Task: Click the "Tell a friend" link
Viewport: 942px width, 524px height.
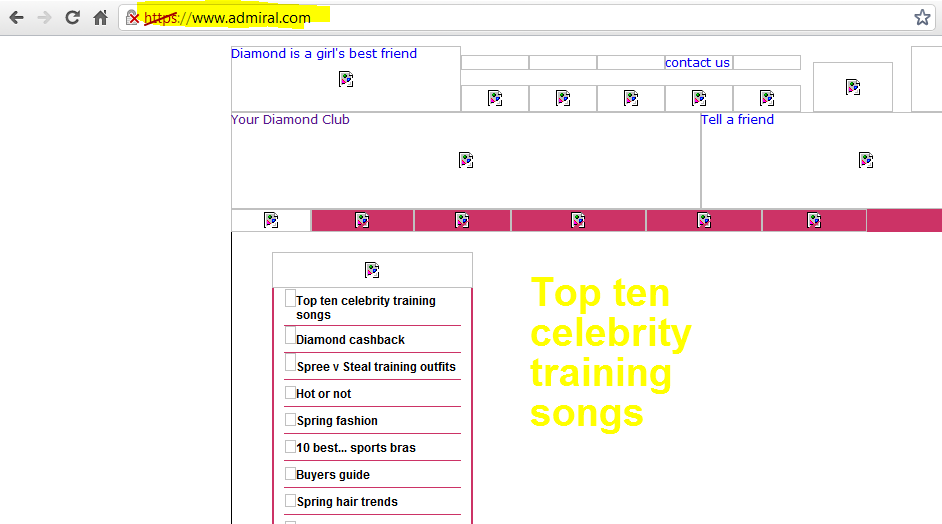Action: pyautogui.click(x=737, y=120)
